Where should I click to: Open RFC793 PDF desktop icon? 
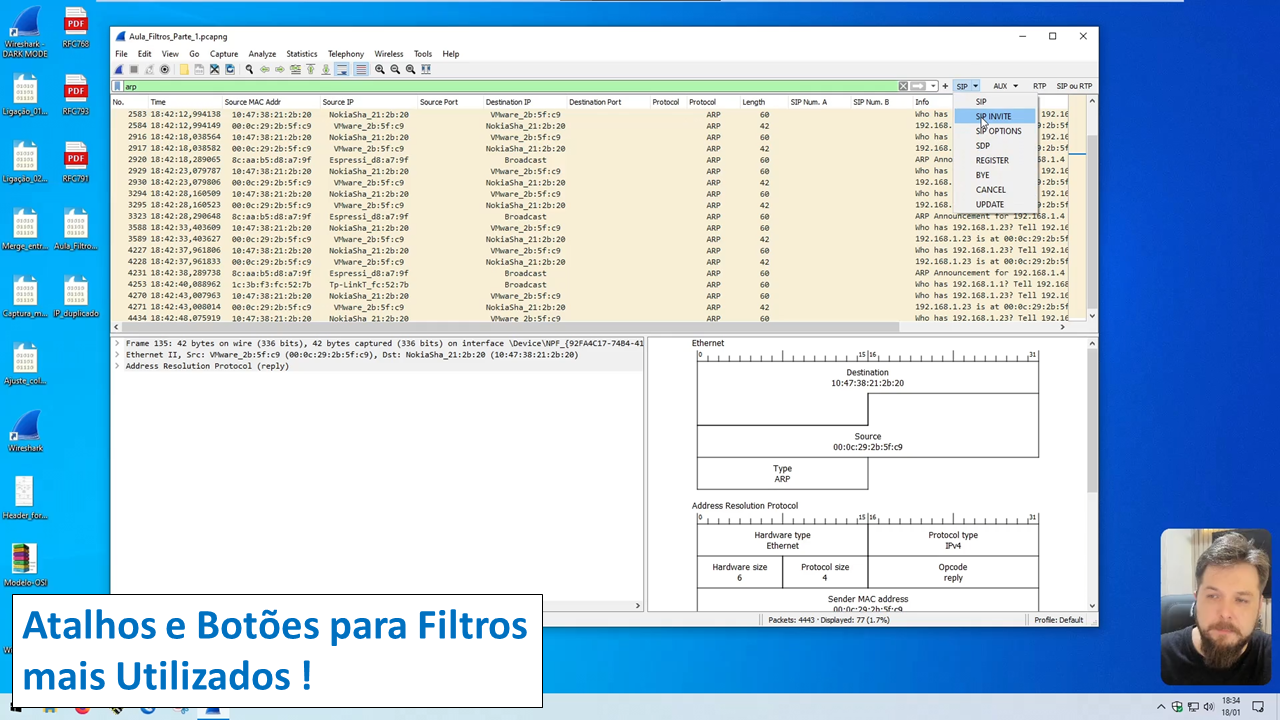click(x=76, y=96)
